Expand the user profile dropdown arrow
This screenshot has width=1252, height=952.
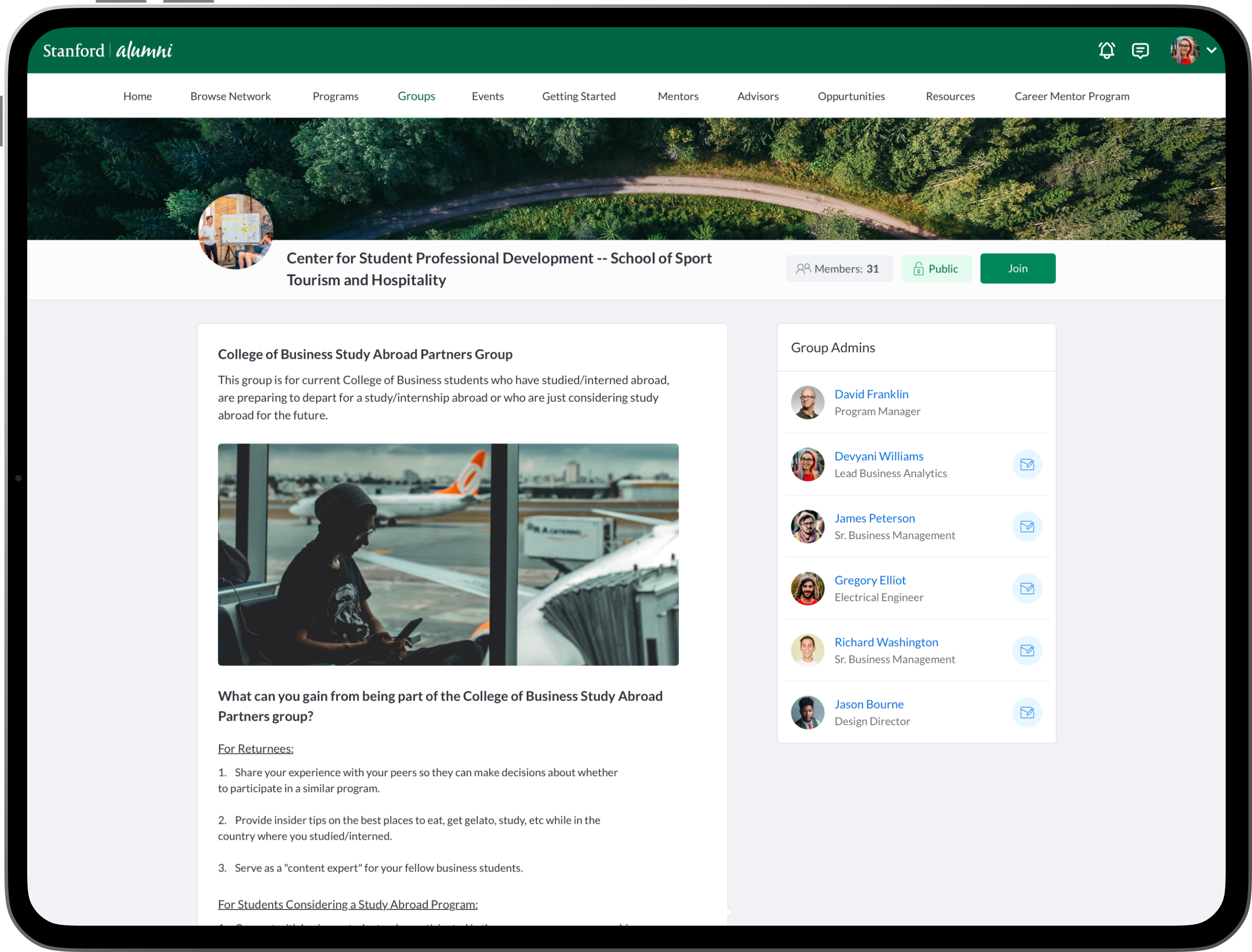[x=1211, y=50]
